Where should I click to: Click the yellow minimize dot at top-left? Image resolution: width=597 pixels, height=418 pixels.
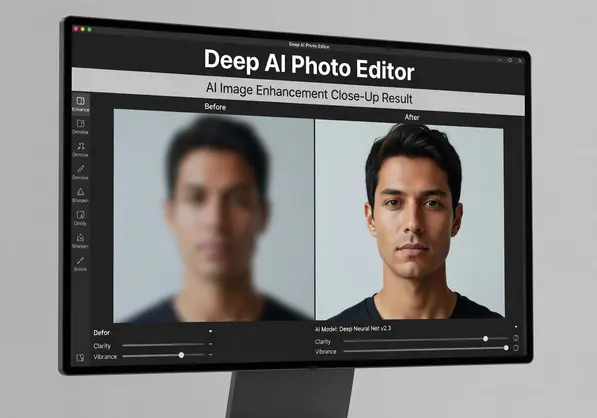pos(83,29)
